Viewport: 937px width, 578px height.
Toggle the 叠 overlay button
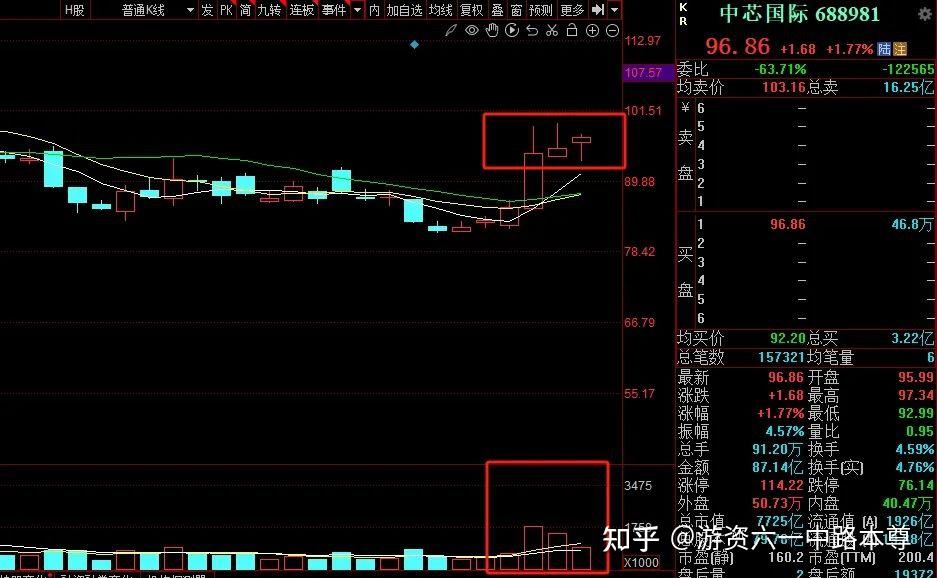[497, 10]
